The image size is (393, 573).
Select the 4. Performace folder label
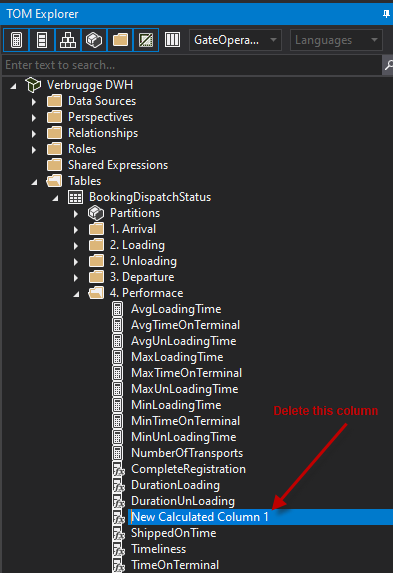pyautogui.click(x=146, y=293)
